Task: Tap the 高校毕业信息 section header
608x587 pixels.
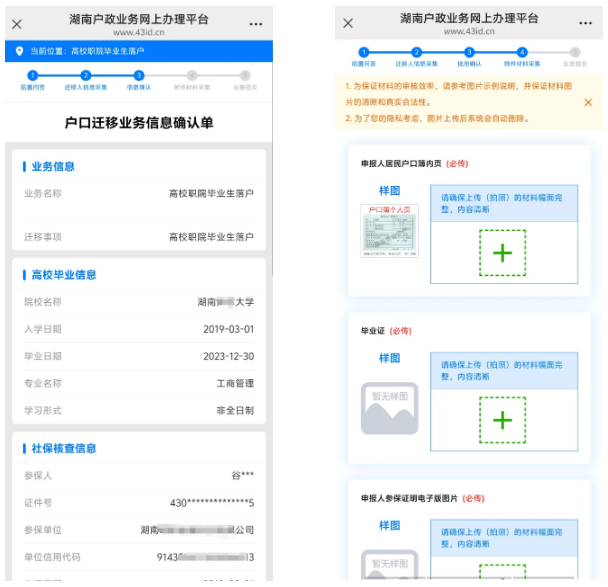Action: [64, 274]
